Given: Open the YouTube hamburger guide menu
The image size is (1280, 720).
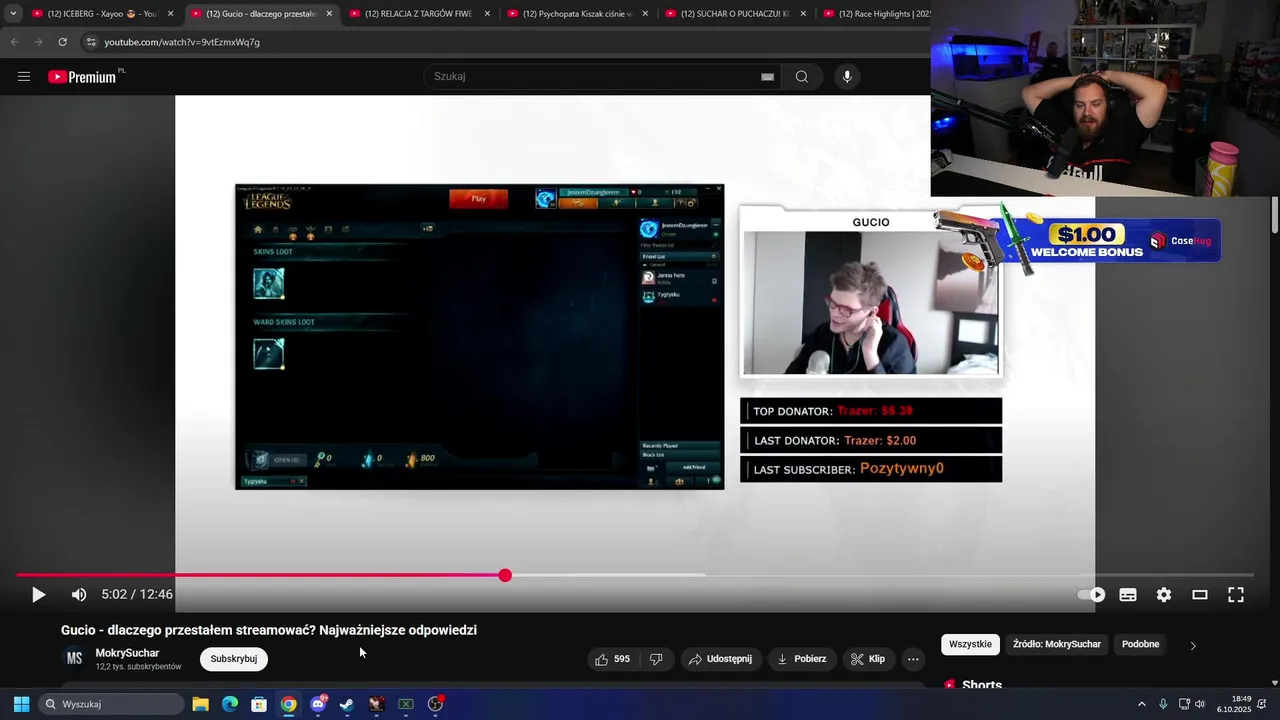Looking at the screenshot, I should pyautogui.click(x=24, y=77).
